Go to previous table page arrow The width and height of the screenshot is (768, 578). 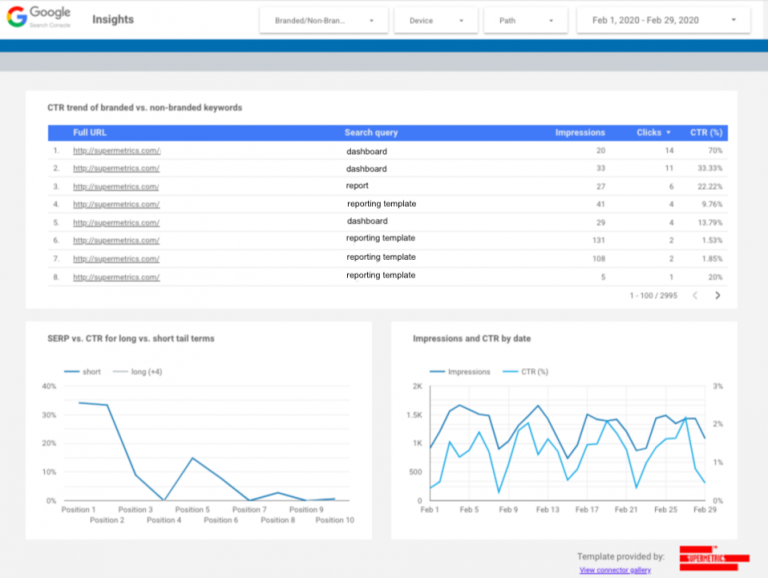click(x=695, y=296)
